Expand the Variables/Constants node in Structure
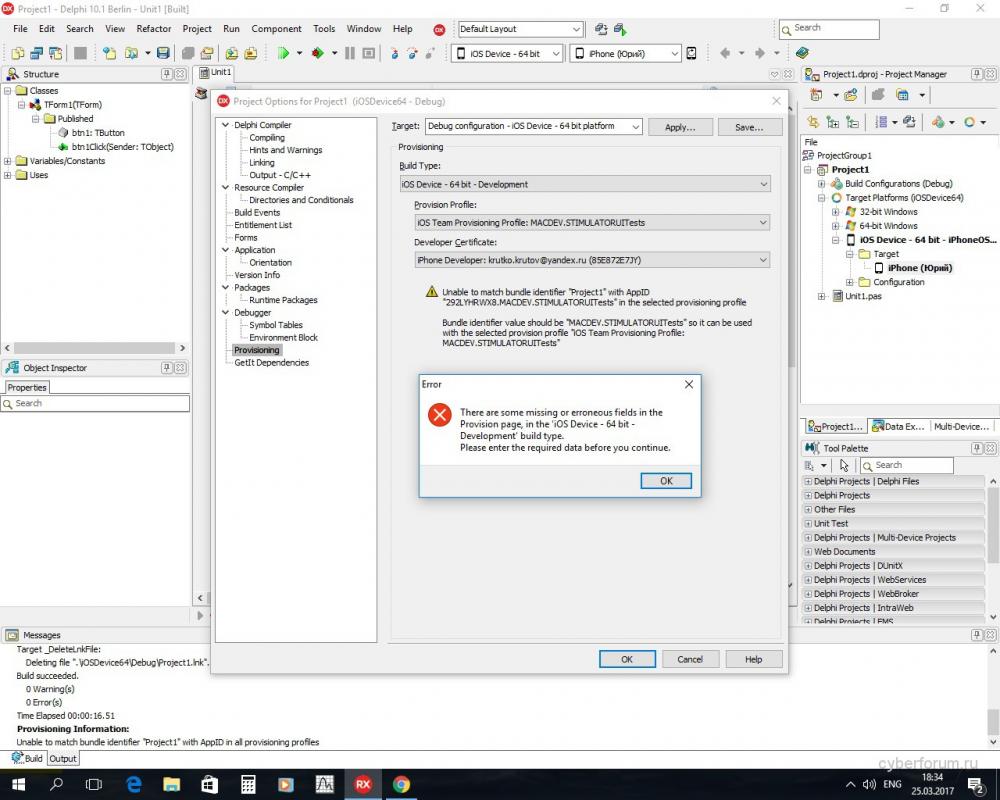Image resolution: width=1000 pixels, height=800 pixels. click(8, 161)
